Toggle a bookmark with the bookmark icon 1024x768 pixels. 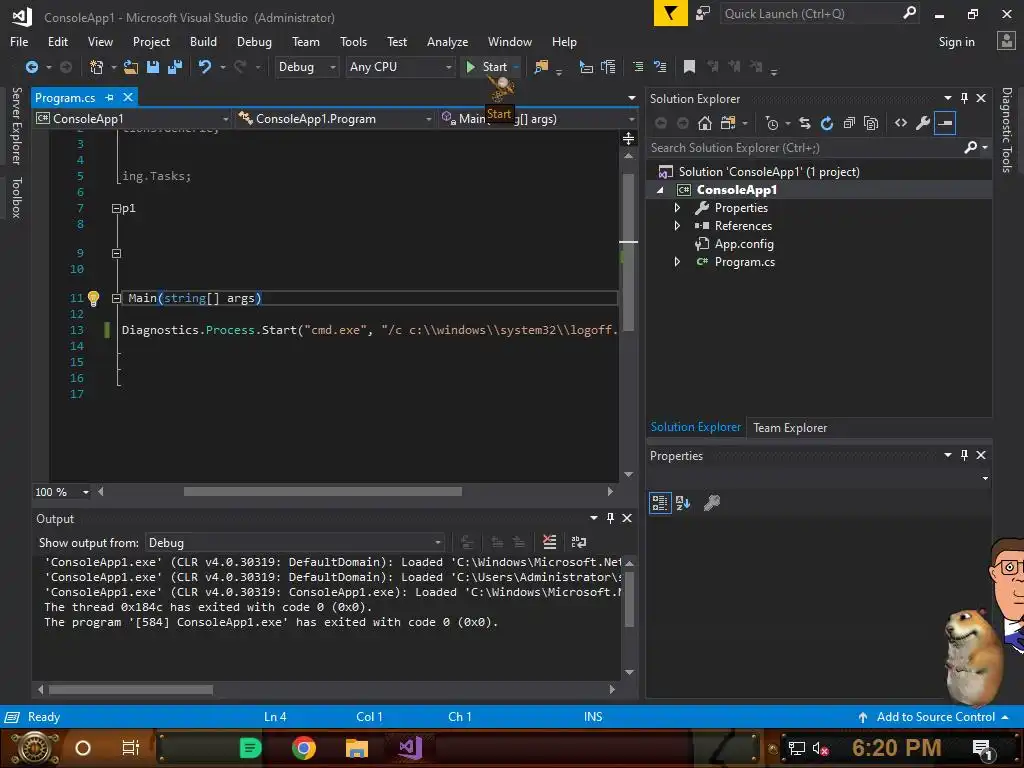point(689,67)
